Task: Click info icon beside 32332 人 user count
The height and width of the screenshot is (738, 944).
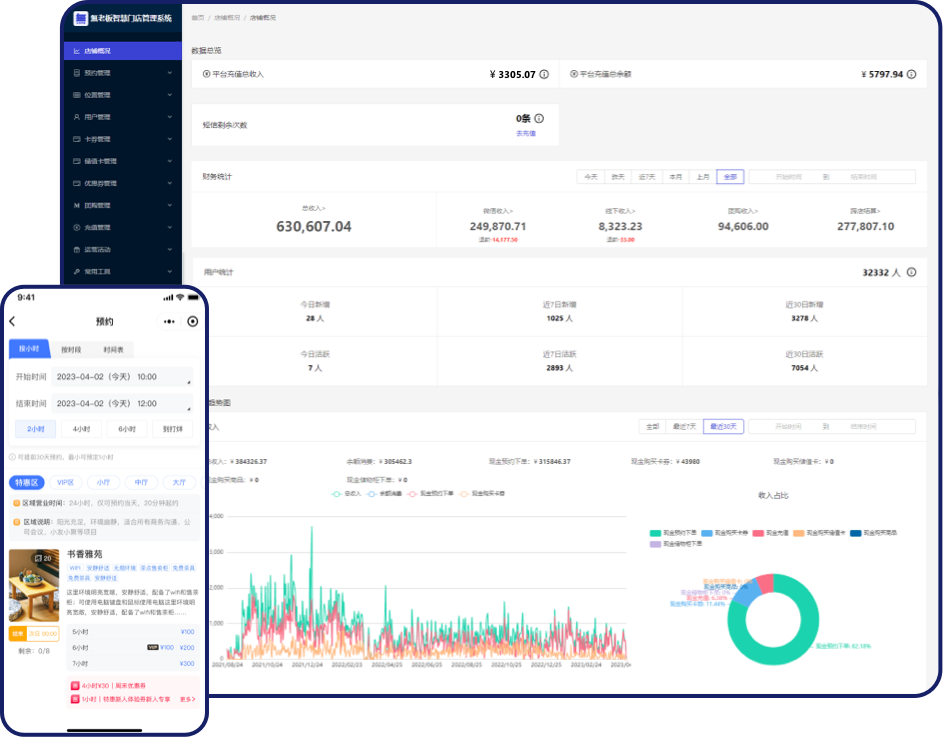Action: tap(910, 272)
